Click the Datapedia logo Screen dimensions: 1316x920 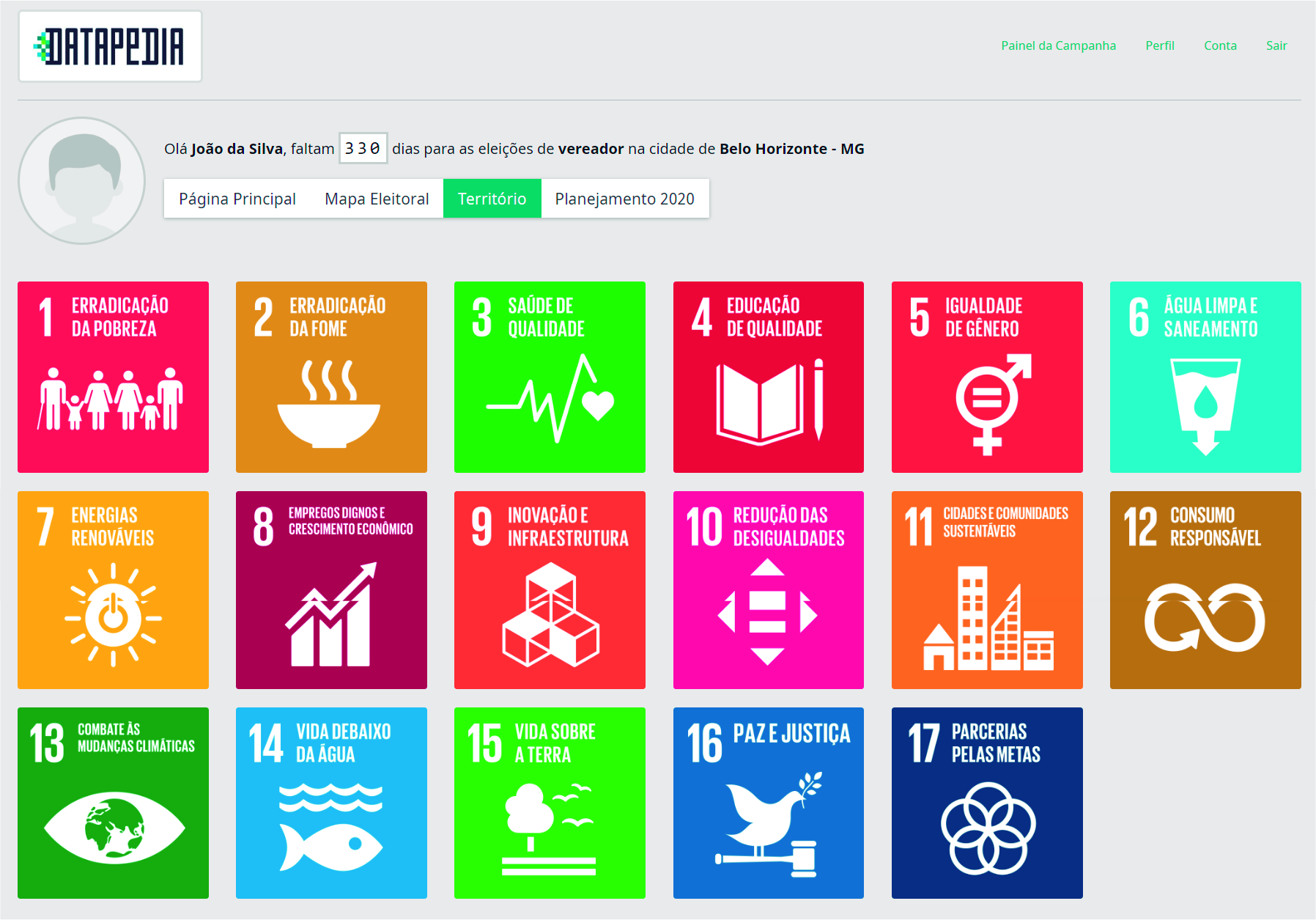click(110, 46)
